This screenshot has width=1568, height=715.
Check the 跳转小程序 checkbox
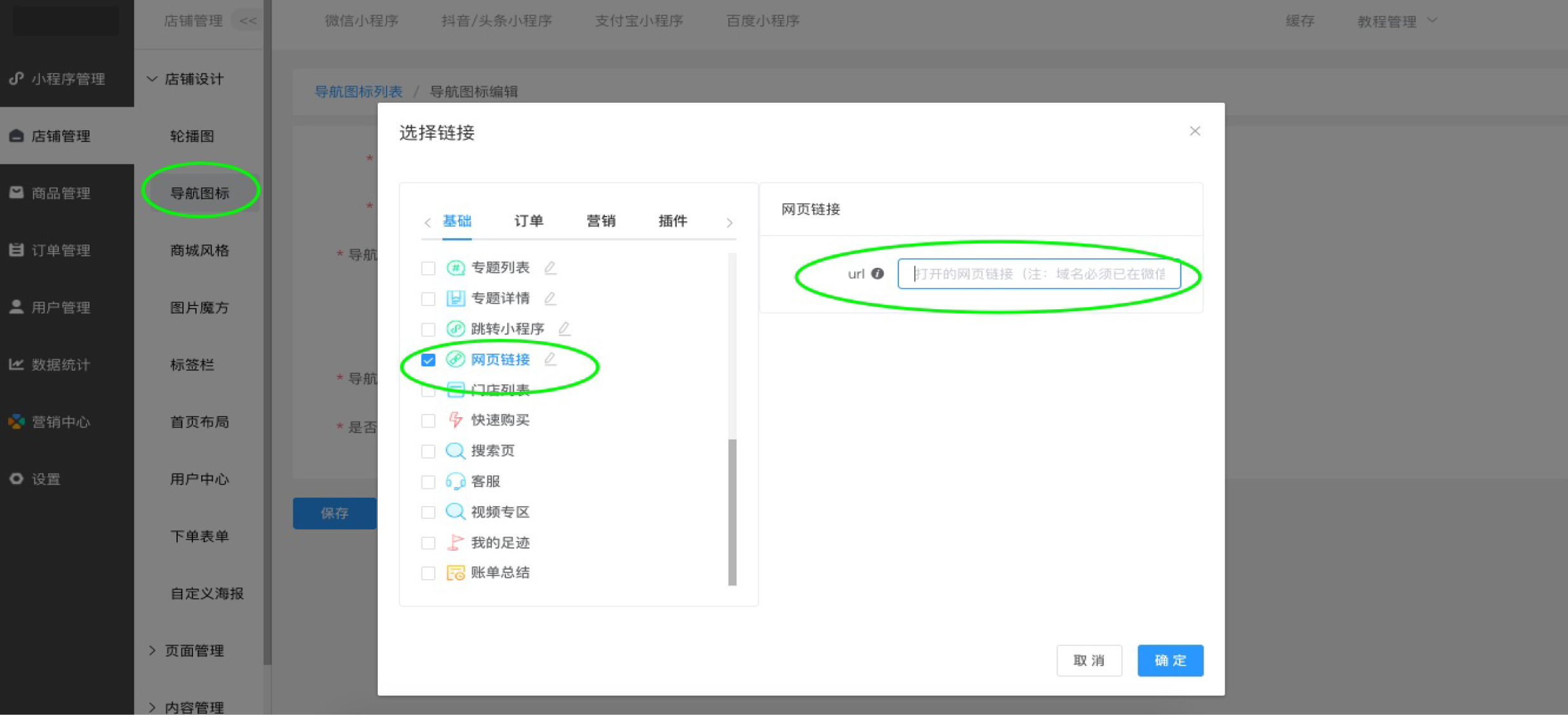pyautogui.click(x=429, y=330)
